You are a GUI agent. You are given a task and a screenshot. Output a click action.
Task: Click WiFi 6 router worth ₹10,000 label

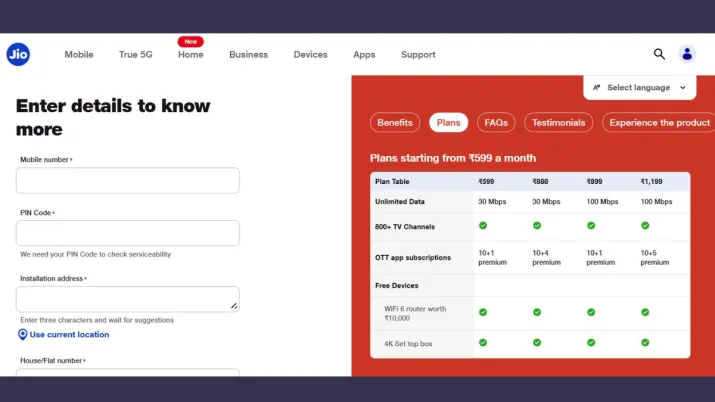tap(415, 313)
